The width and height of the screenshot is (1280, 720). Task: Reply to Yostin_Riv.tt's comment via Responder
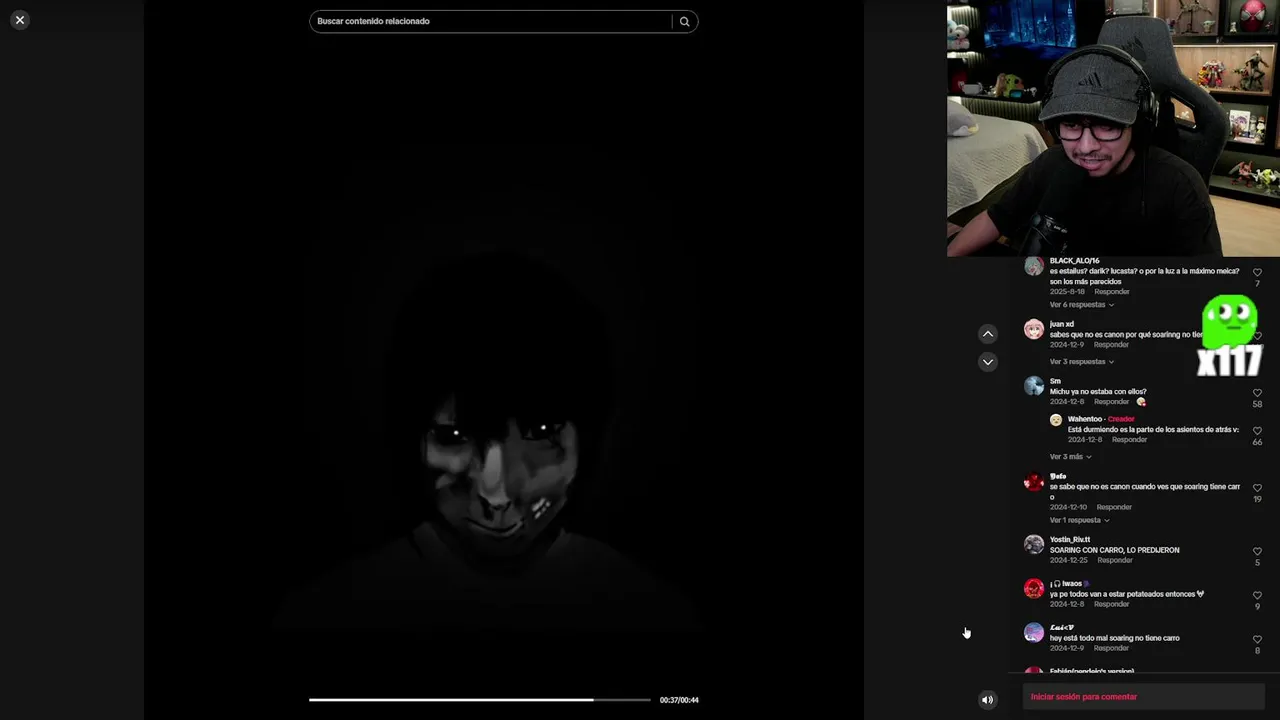pyautogui.click(x=1115, y=561)
